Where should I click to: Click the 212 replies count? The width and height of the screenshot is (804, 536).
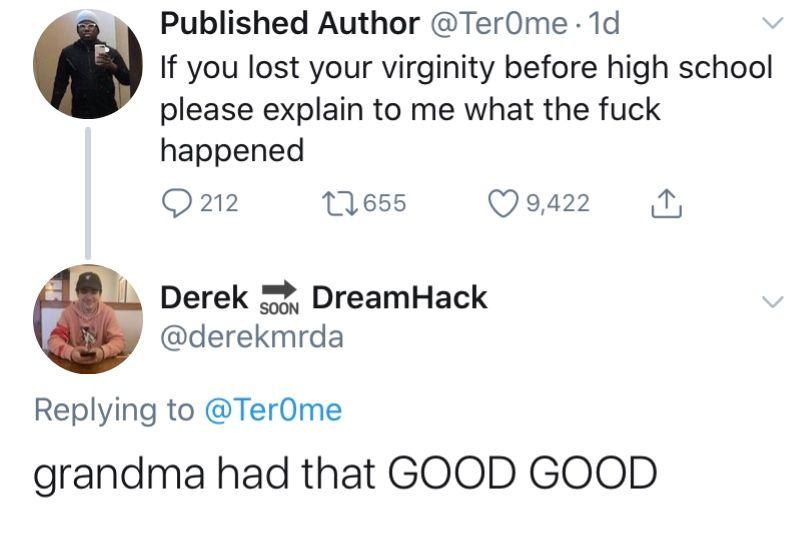(x=219, y=204)
